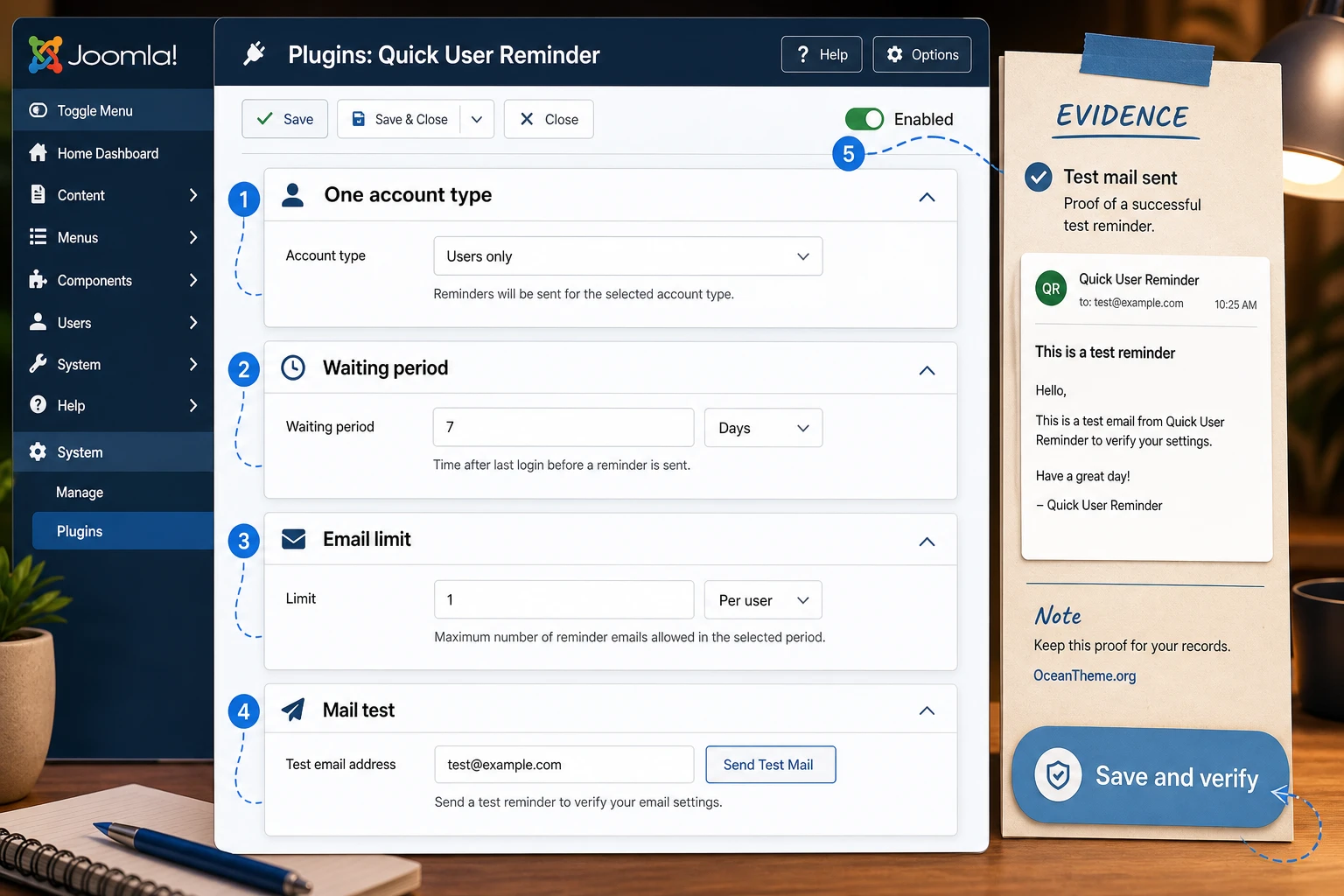Click the Save button
The height and width of the screenshot is (896, 1344).
pos(284,119)
